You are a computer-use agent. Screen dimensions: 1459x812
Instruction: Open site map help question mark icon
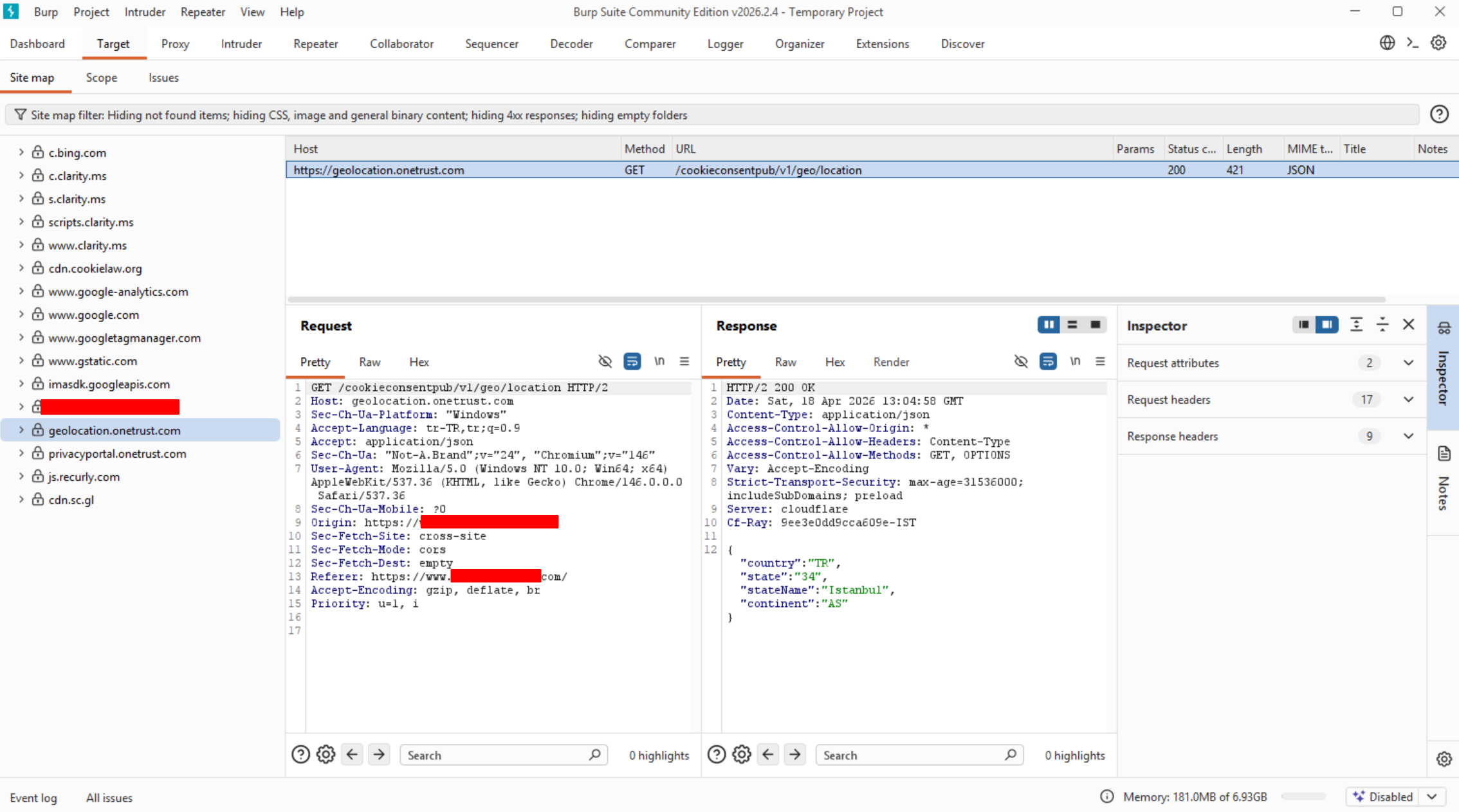(1439, 114)
